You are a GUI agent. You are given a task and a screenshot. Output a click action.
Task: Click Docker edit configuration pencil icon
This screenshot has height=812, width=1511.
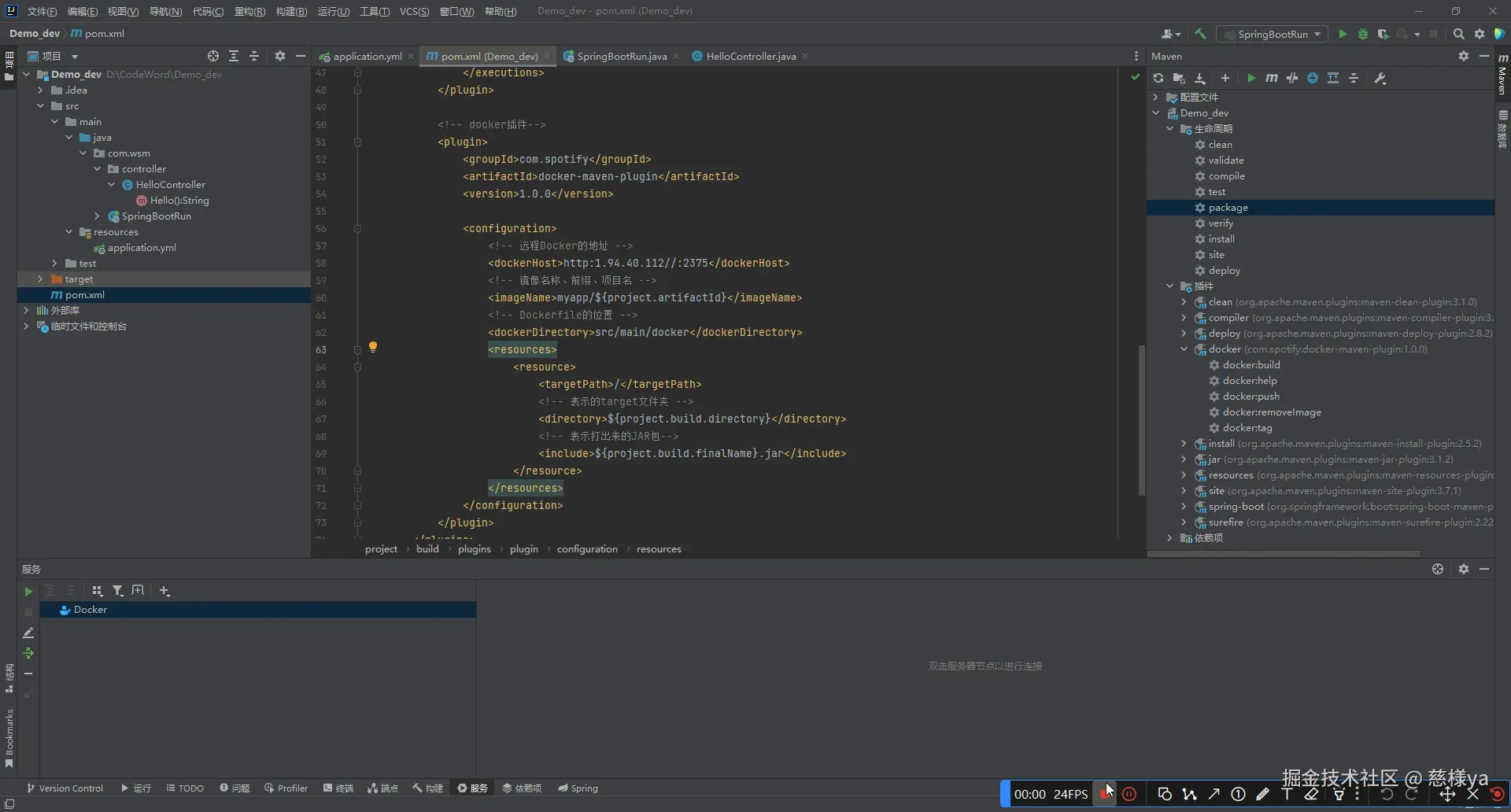point(28,633)
